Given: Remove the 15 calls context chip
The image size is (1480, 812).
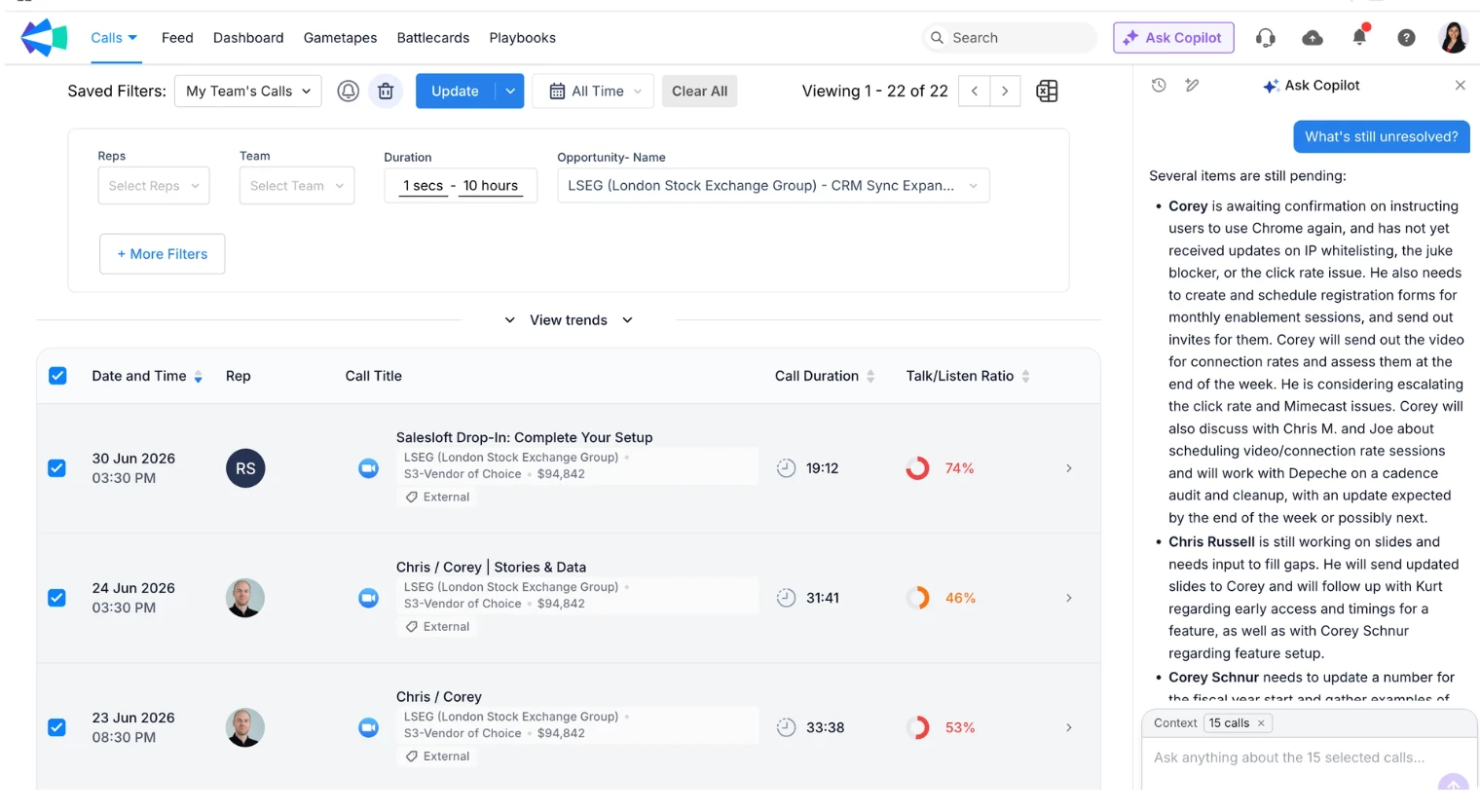Looking at the screenshot, I should click(x=1261, y=723).
